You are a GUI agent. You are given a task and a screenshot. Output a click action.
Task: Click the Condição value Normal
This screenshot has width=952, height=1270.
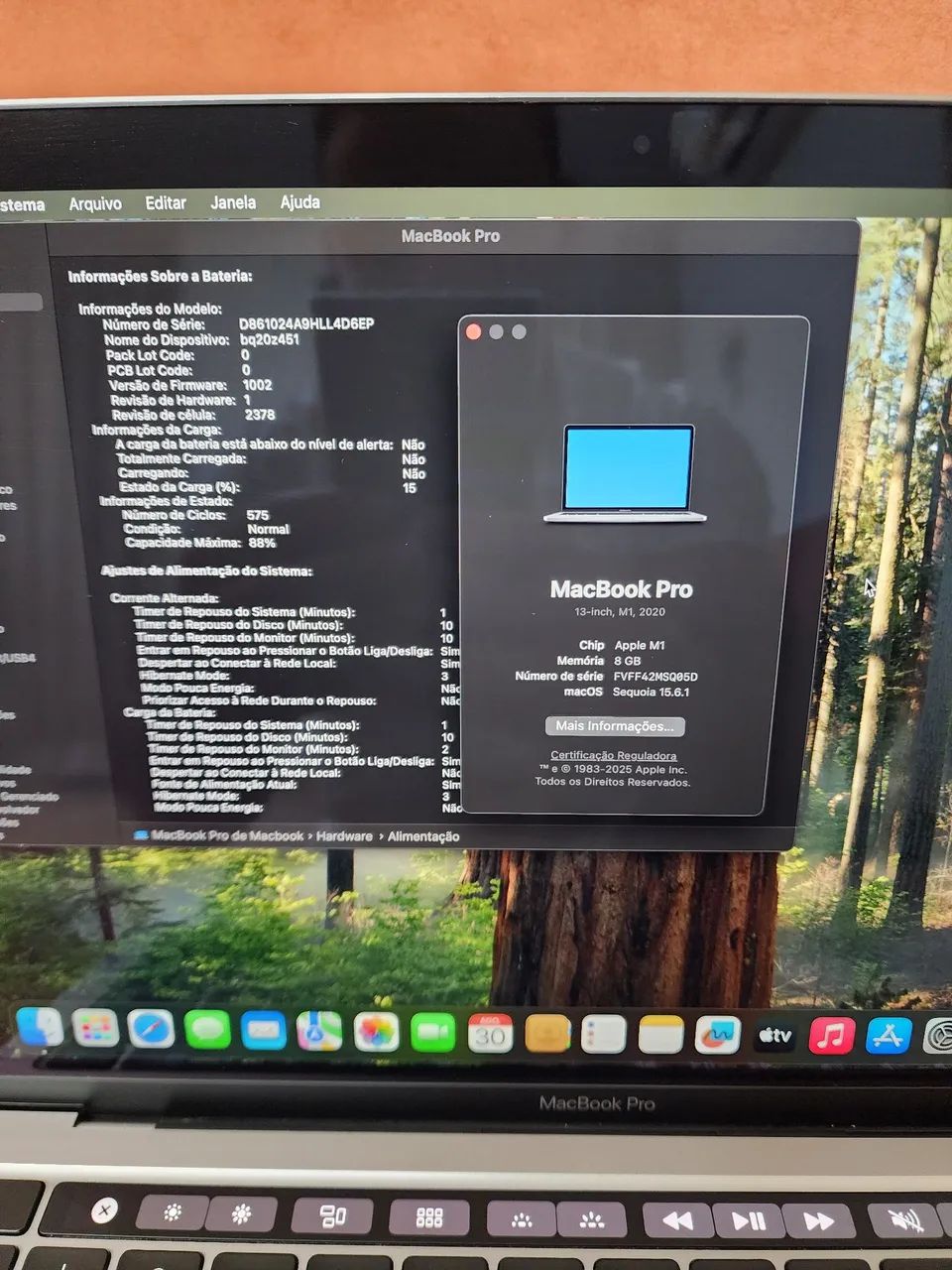tap(268, 529)
